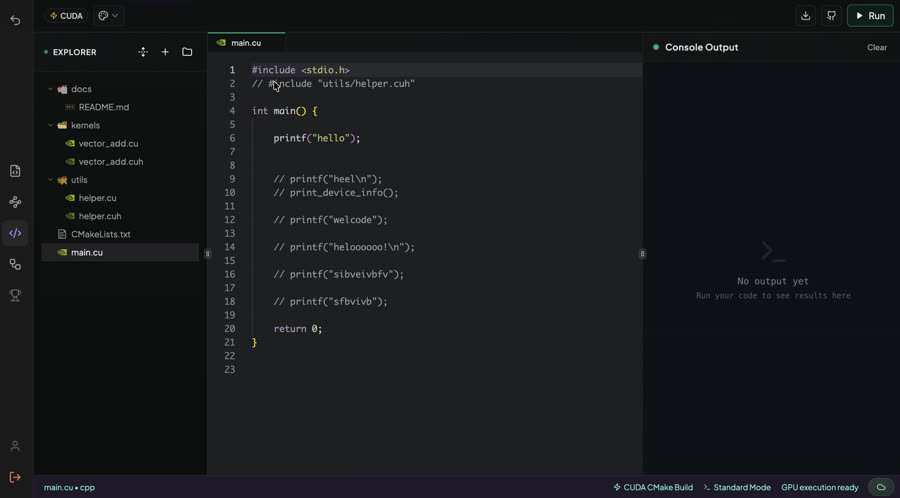The width and height of the screenshot is (900, 498).
Task: Open the workflow nodes icon in the left sidebar
Action: pyautogui.click(x=15, y=202)
